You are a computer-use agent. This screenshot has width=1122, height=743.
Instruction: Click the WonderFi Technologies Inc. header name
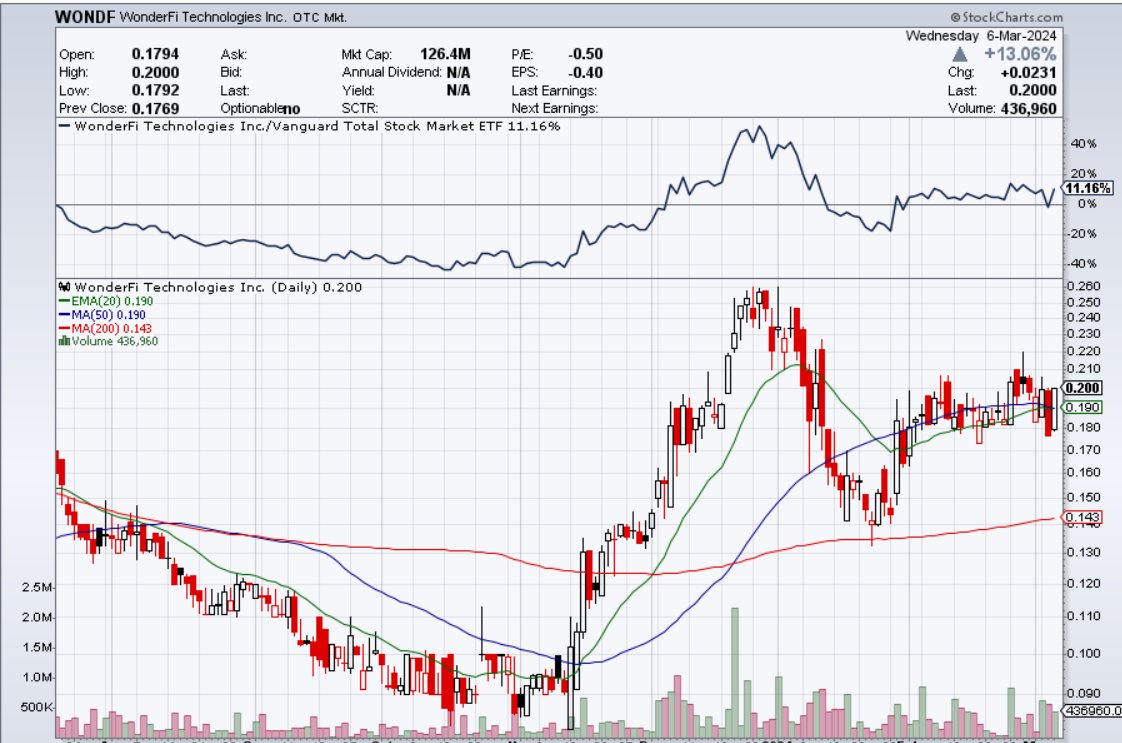203,17
